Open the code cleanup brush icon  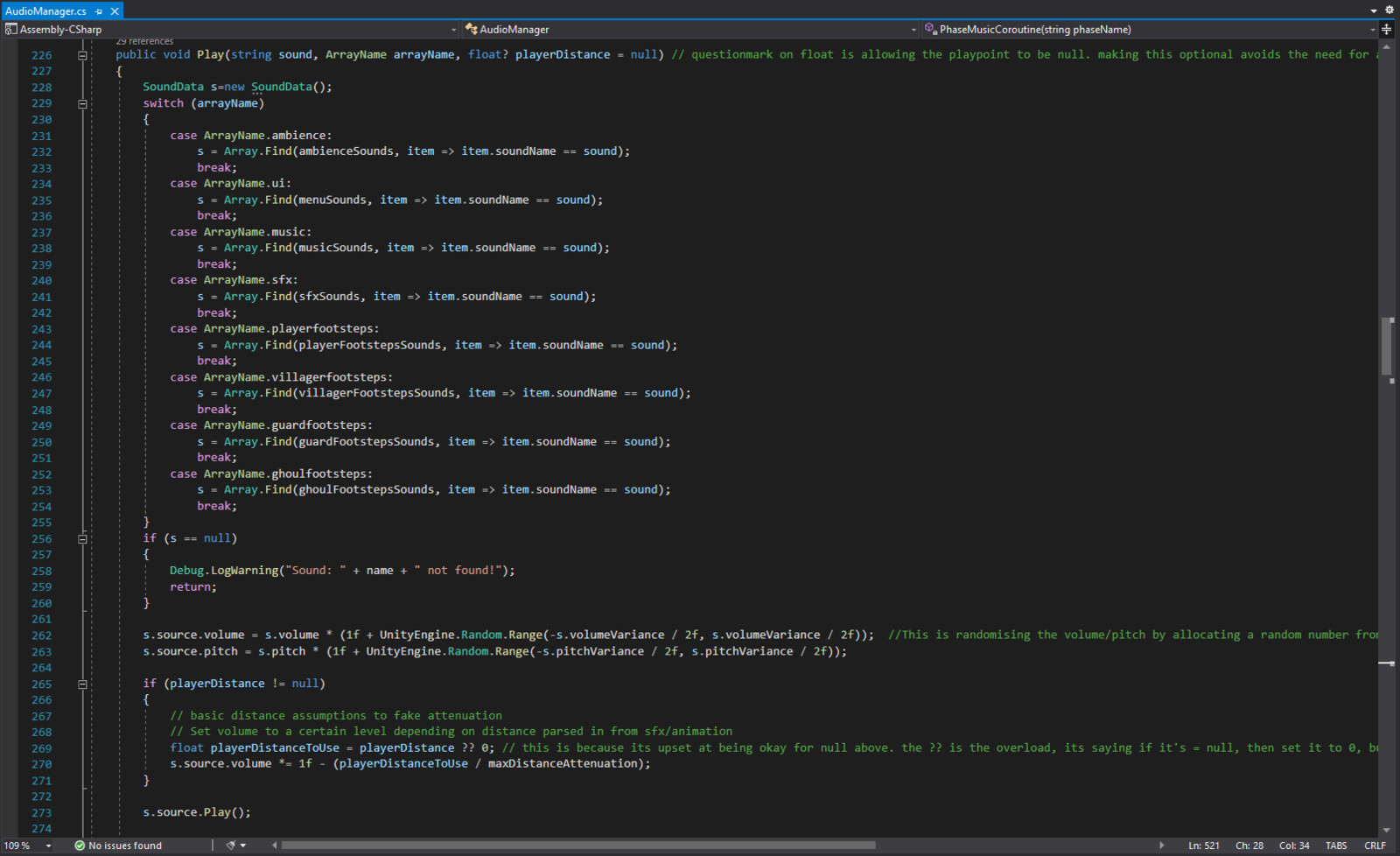pyautogui.click(x=231, y=845)
